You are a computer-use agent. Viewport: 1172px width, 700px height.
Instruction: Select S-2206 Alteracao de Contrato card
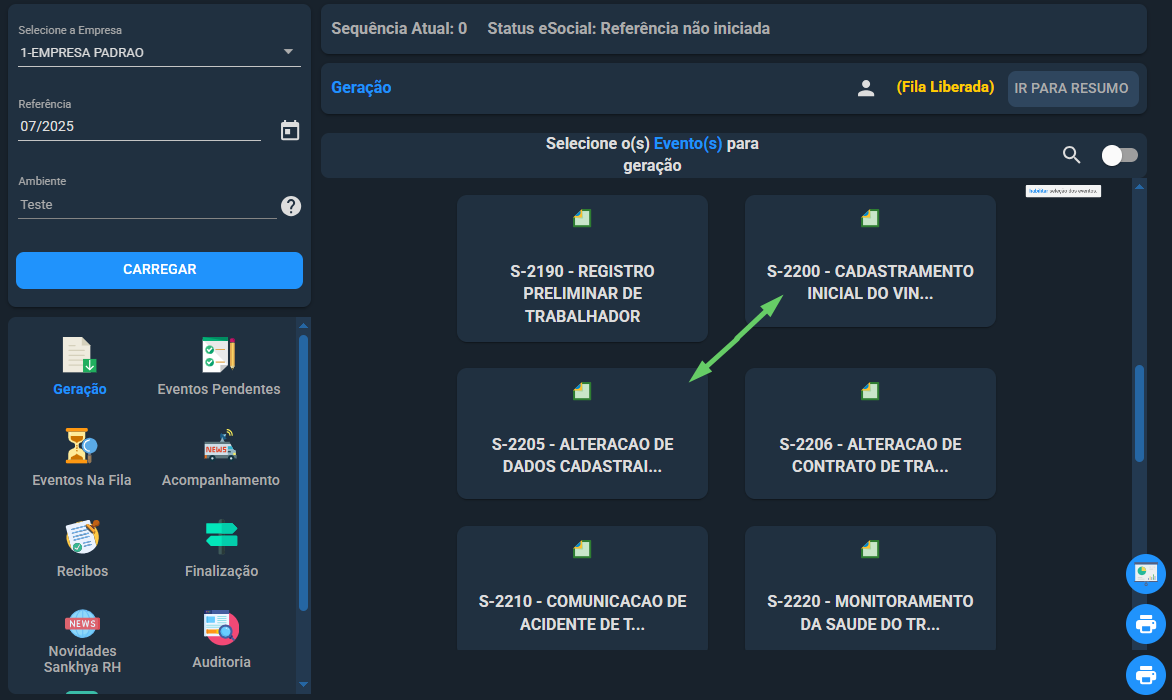870,433
